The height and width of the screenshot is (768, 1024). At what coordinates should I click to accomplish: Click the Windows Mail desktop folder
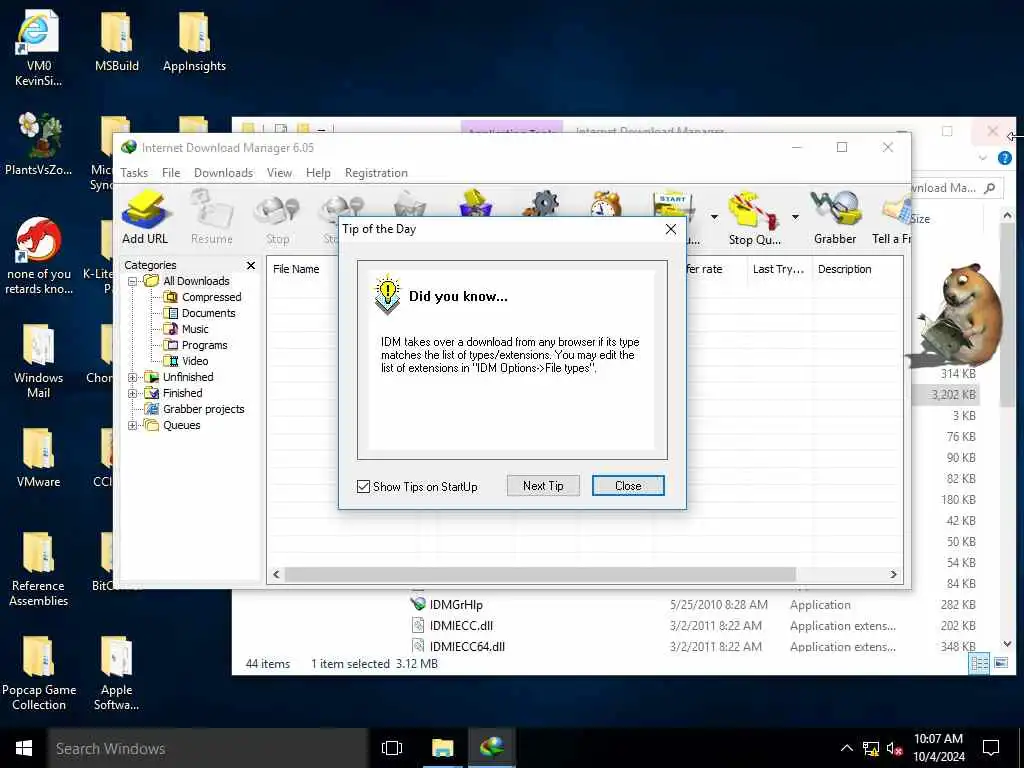39,361
